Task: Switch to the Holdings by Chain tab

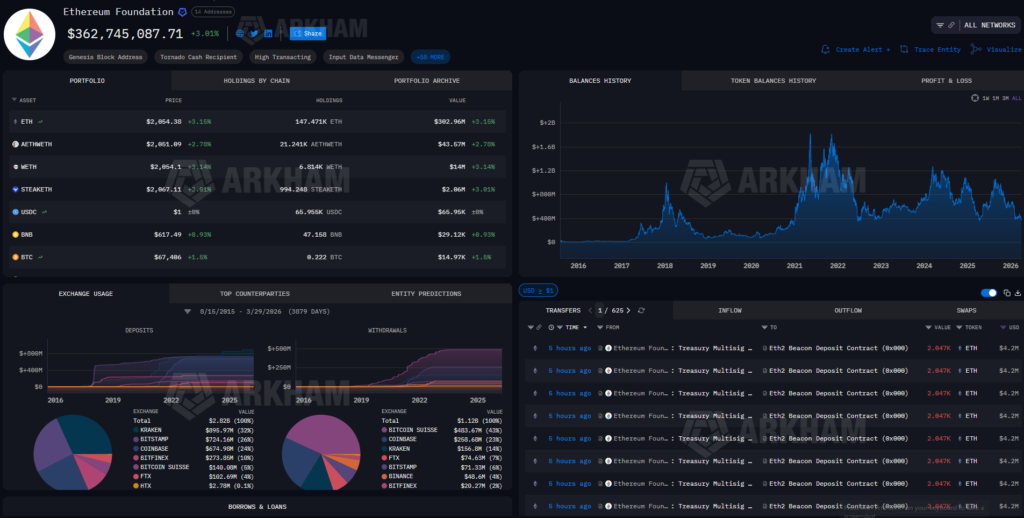Action: (257, 80)
